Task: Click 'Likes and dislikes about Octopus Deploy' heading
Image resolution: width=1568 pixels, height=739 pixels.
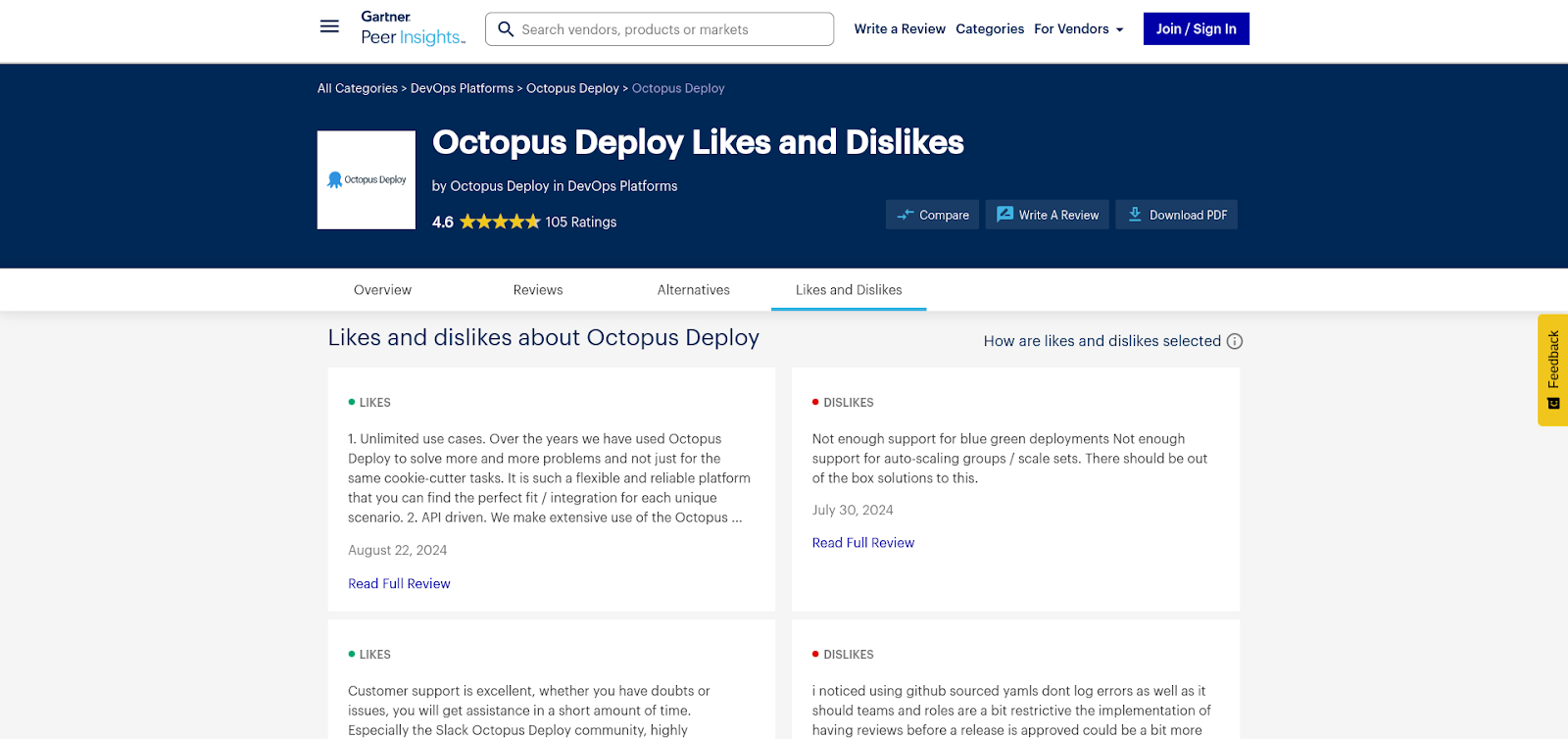Action: [544, 338]
